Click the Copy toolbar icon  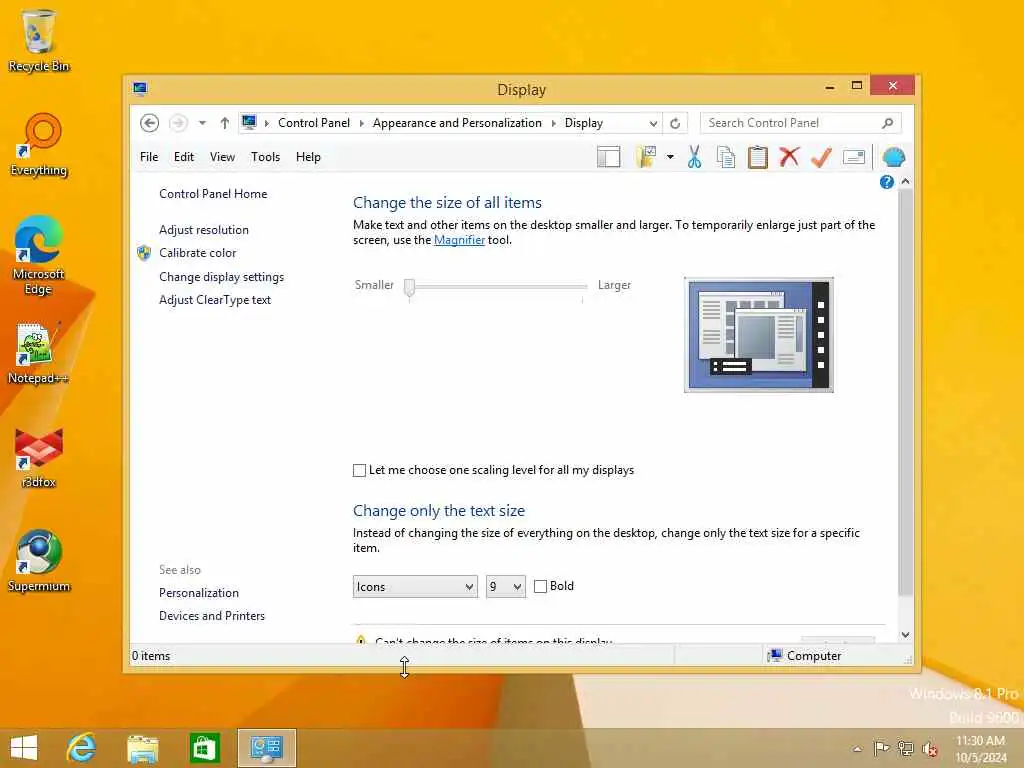click(726, 157)
